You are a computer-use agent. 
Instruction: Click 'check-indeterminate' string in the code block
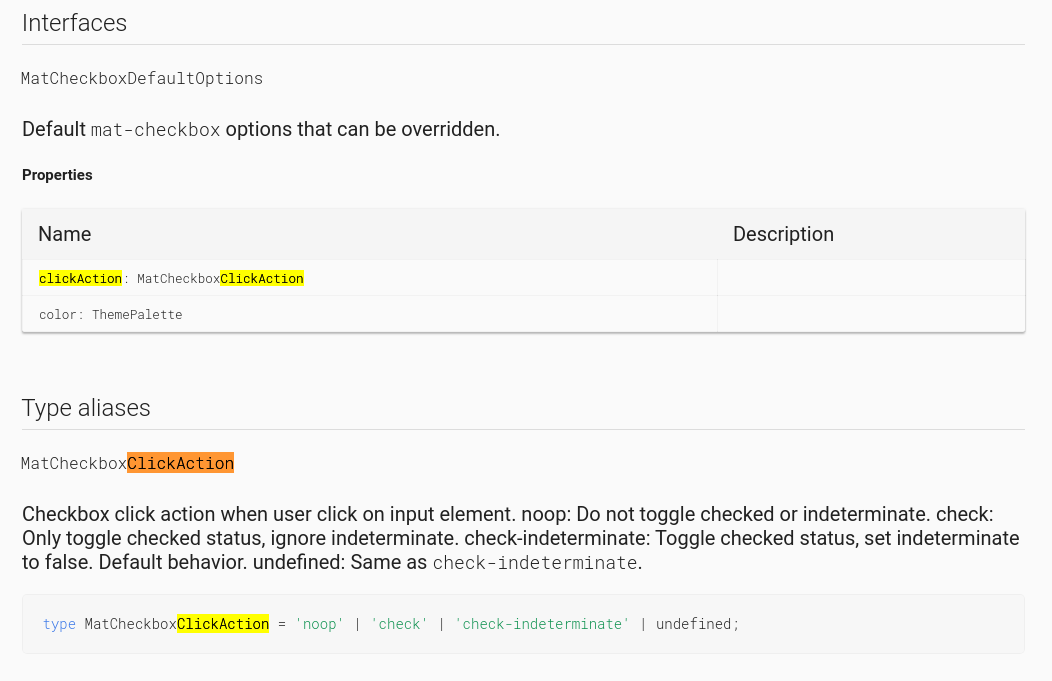pyautogui.click(x=541, y=624)
